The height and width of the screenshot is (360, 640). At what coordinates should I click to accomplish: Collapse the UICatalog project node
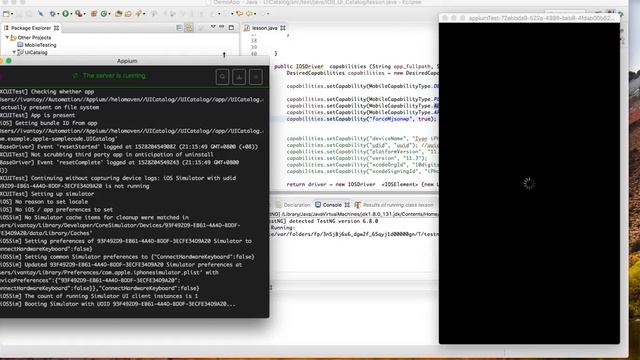[14, 52]
